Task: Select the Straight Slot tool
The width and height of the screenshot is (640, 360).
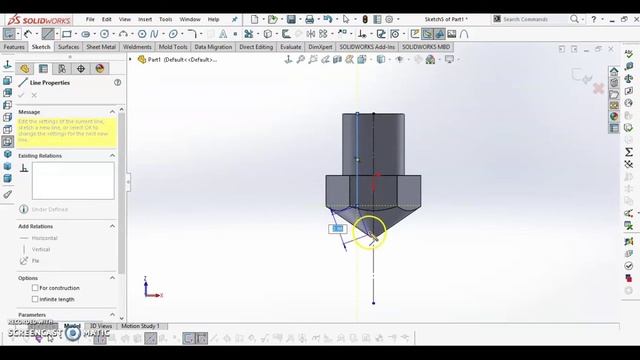Action: [85, 34]
